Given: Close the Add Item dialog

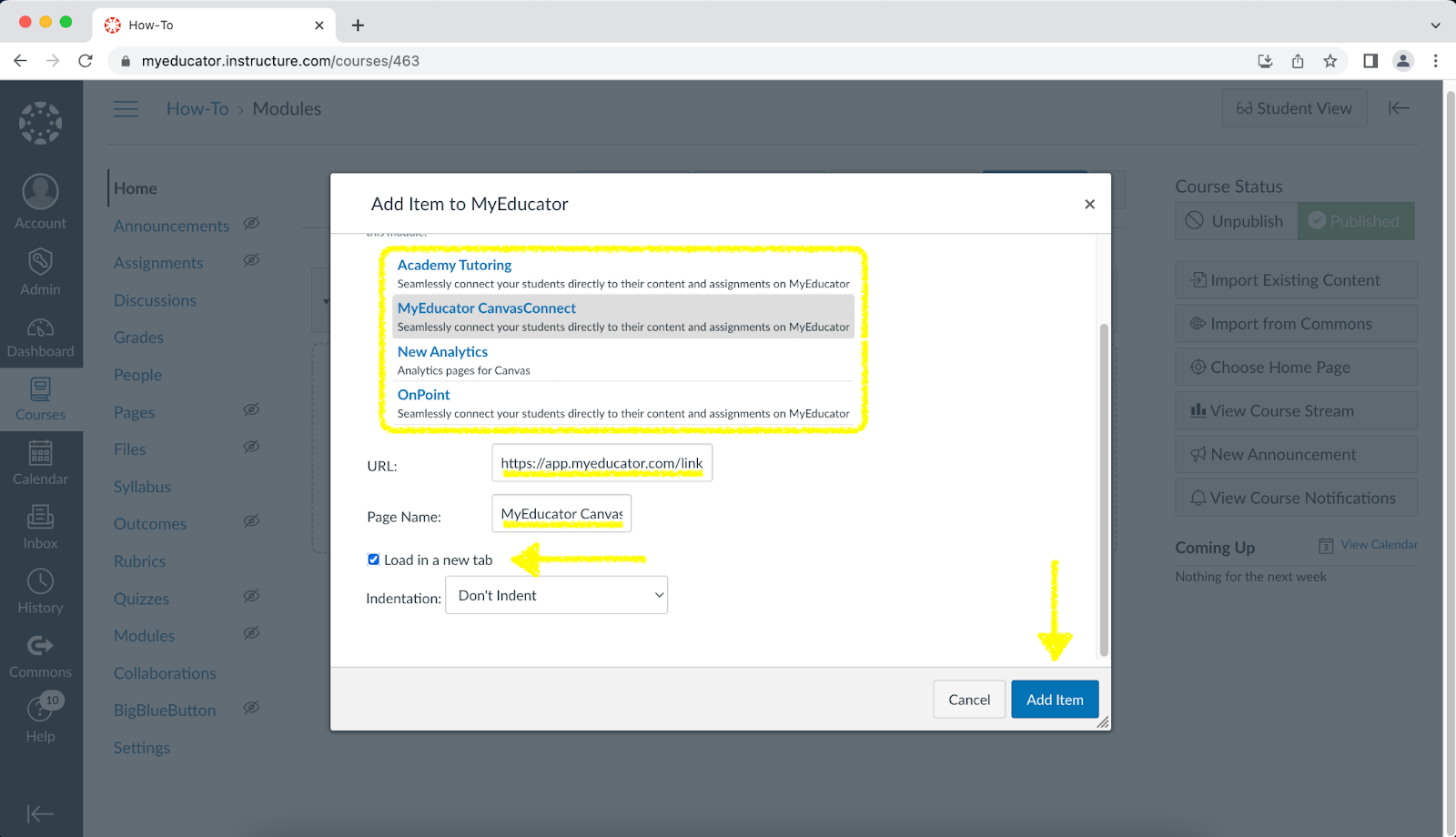Looking at the screenshot, I should (x=1089, y=204).
